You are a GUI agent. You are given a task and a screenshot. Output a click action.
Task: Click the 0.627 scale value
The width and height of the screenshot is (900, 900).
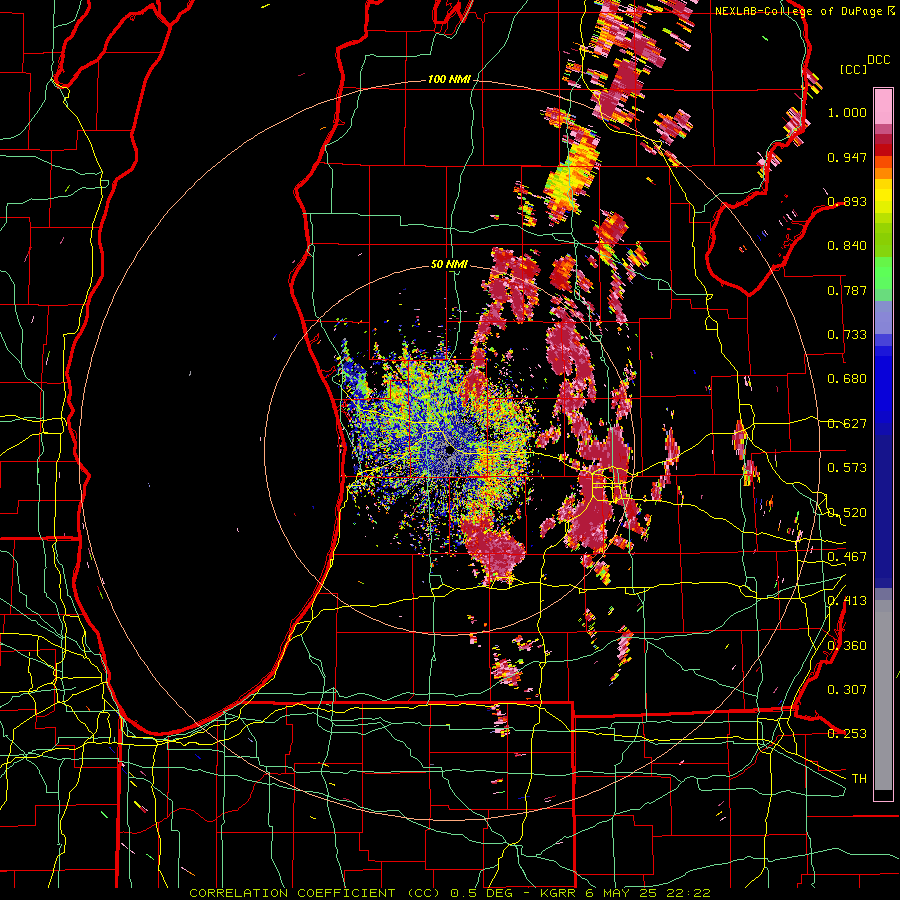847,424
